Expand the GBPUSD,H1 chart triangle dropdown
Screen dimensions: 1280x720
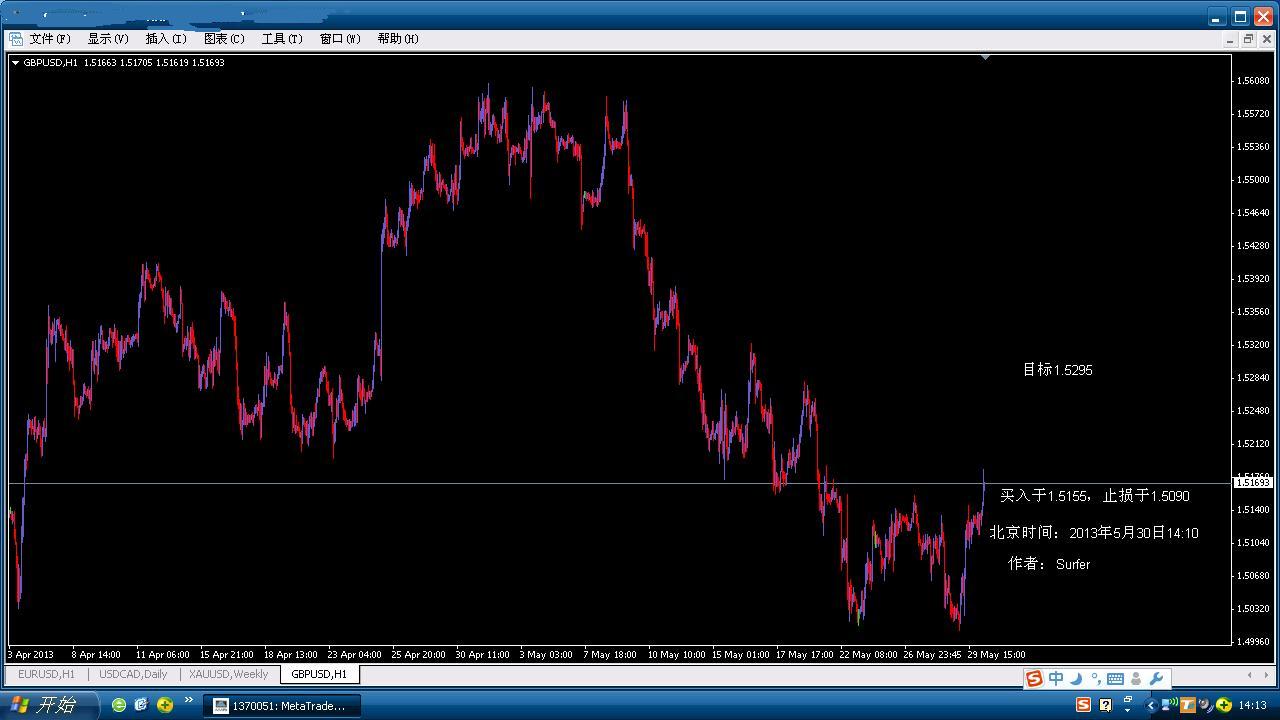(16, 63)
